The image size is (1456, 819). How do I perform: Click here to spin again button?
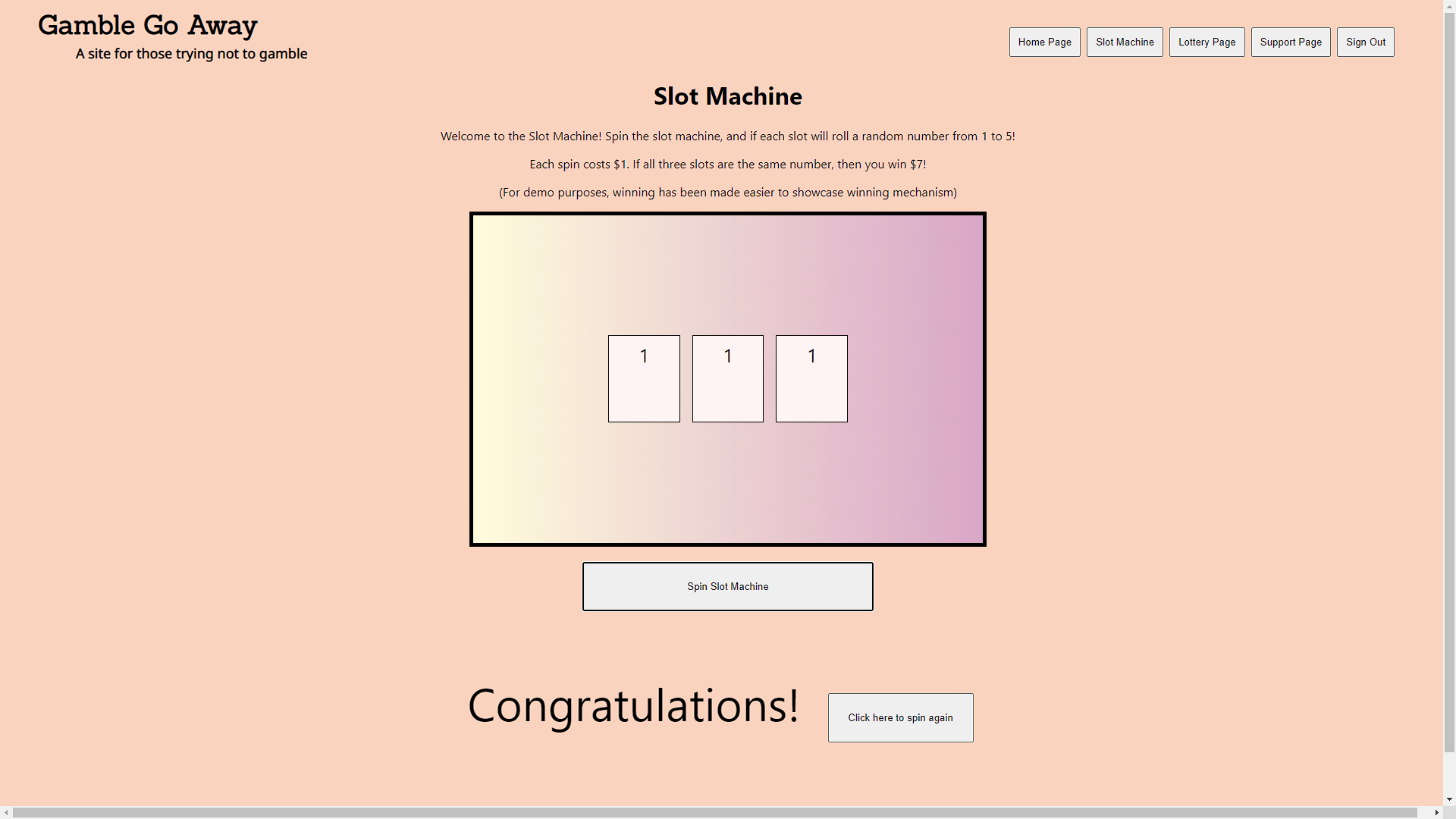pyautogui.click(x=900, y=717)
